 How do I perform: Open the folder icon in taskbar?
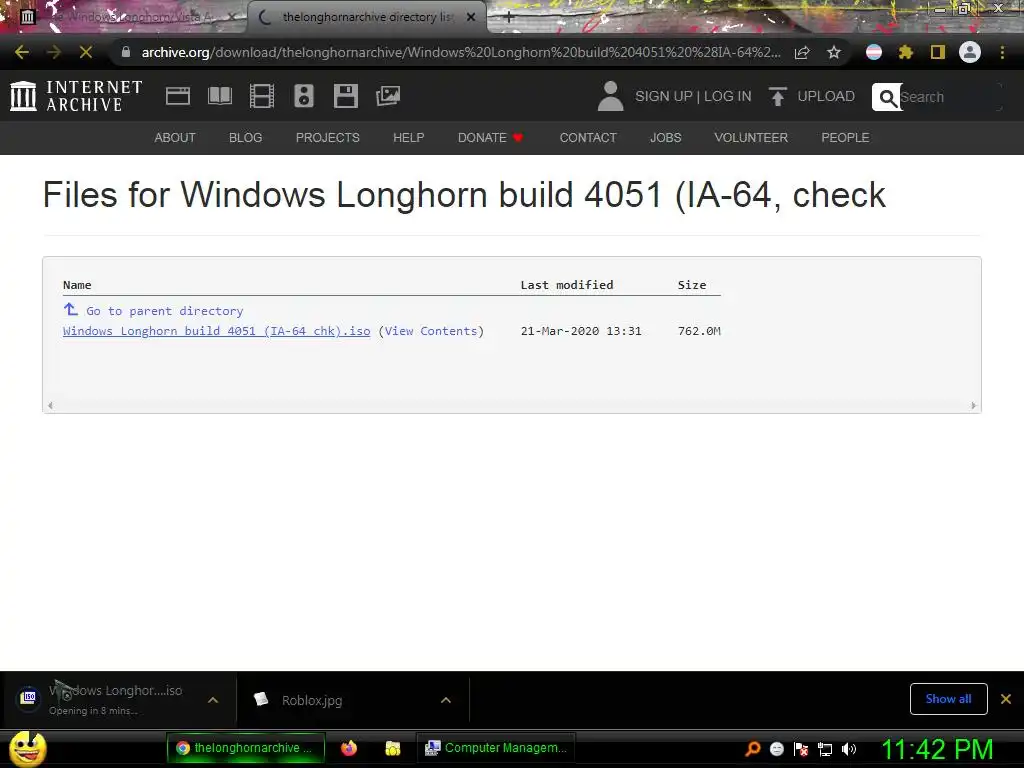point(392,748)
